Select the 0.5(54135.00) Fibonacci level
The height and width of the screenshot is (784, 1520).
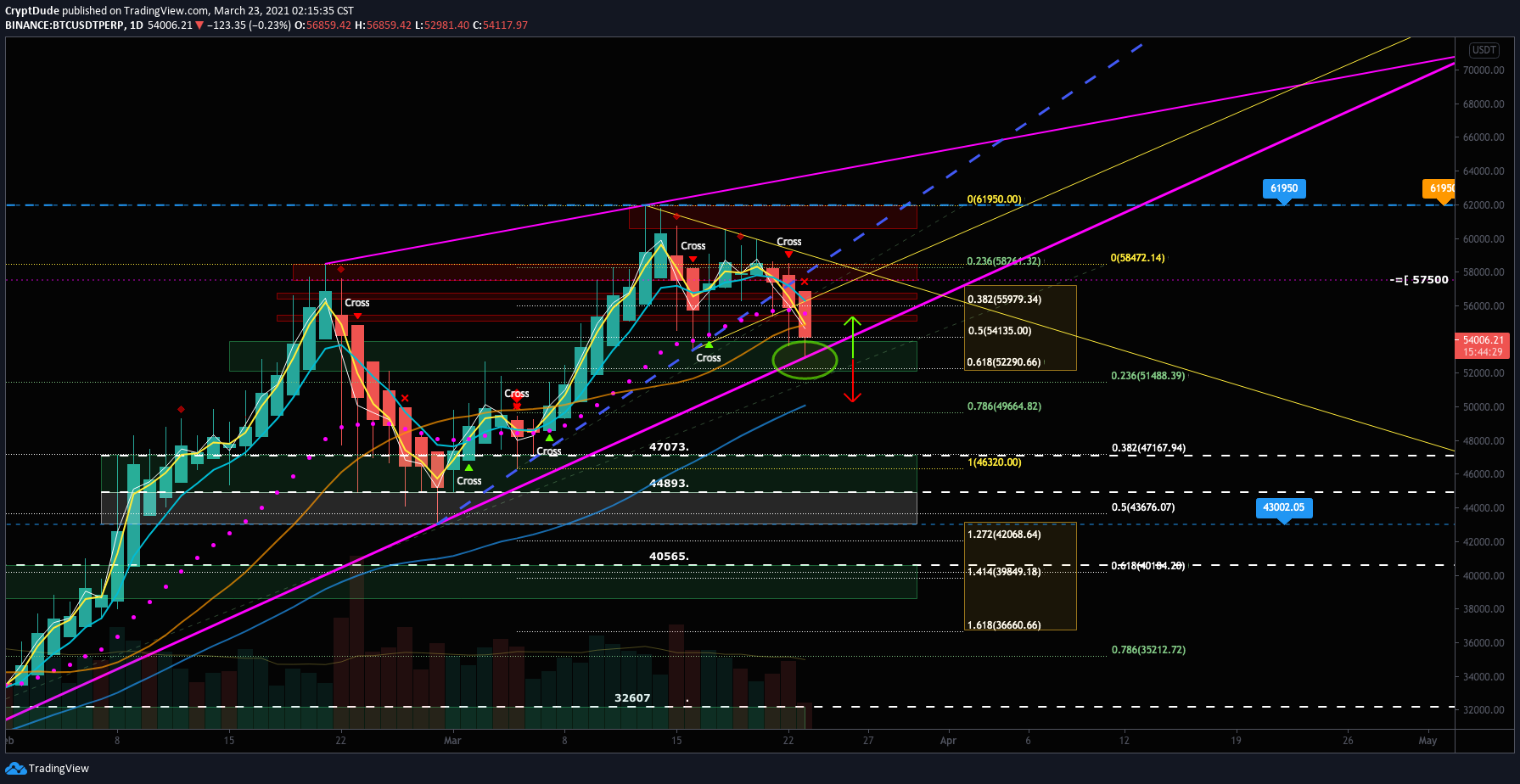pyautogui.click(x=1000, y=331)
